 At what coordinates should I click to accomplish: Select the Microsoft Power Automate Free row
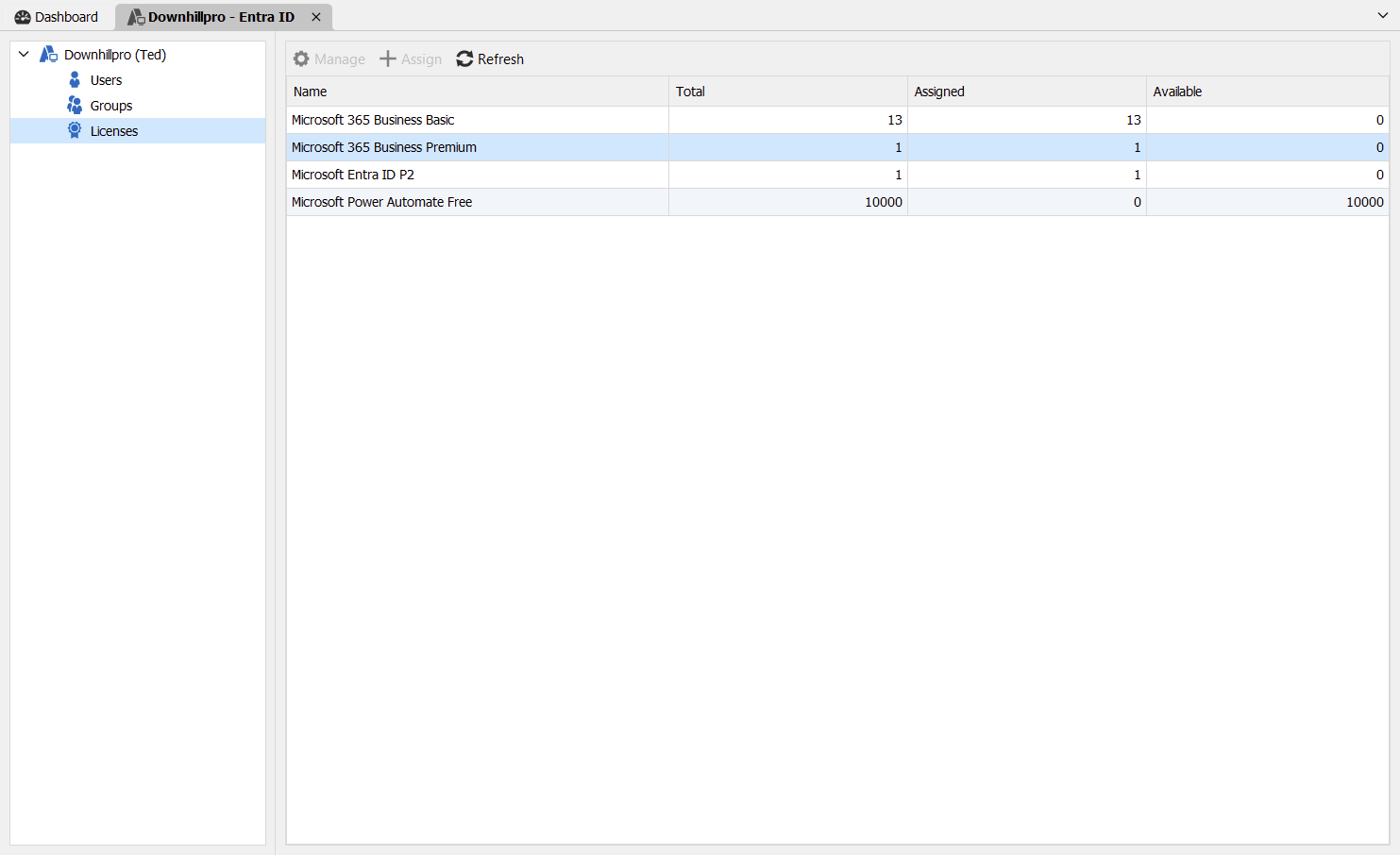[837, 202]
